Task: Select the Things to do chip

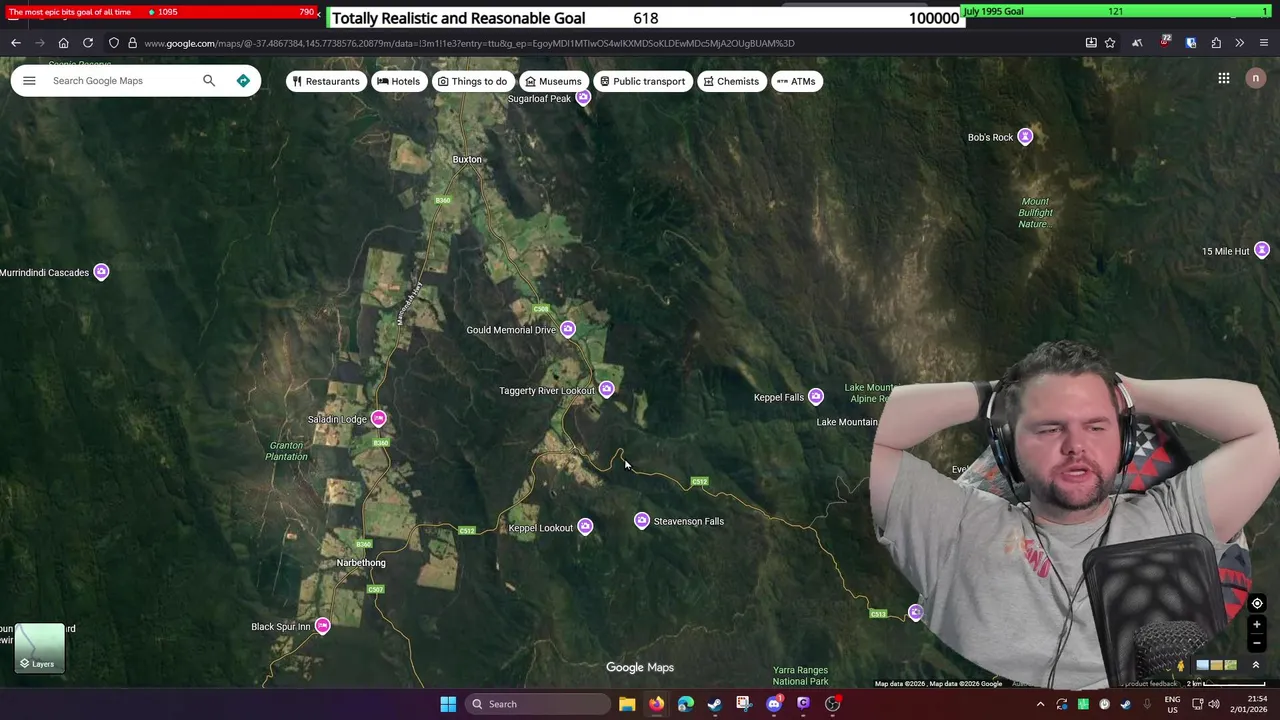Action: tap(473, 81)
